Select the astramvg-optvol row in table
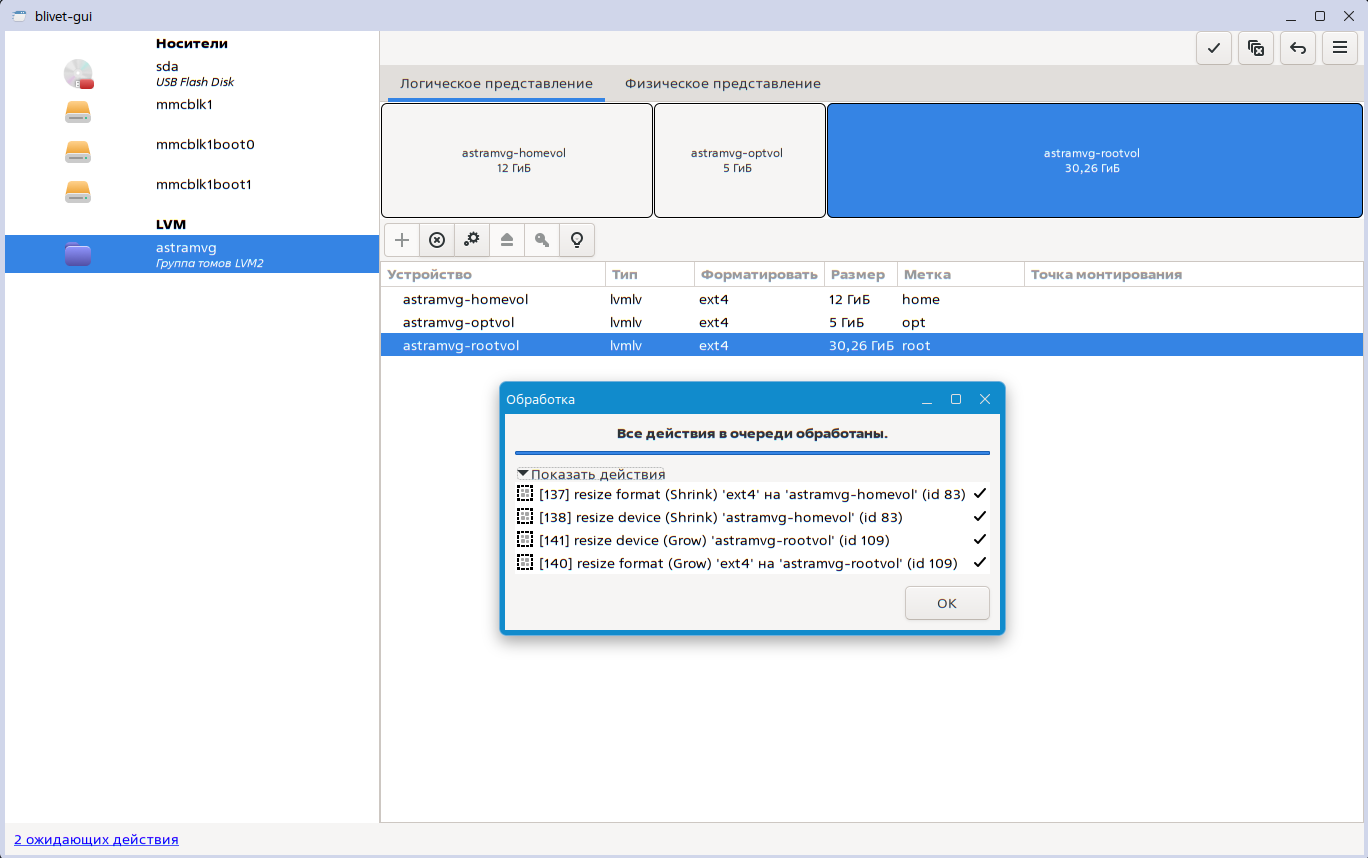1368x858 pixels. pyautogui.click(x=458, y=322)
